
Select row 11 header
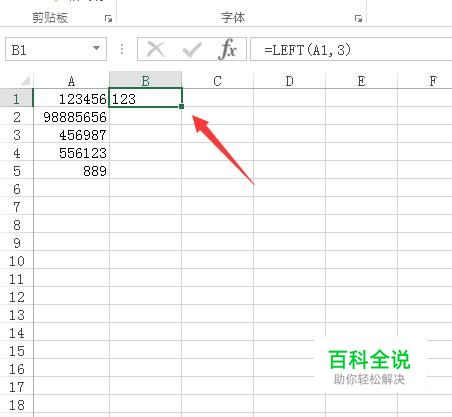[17, 278]
